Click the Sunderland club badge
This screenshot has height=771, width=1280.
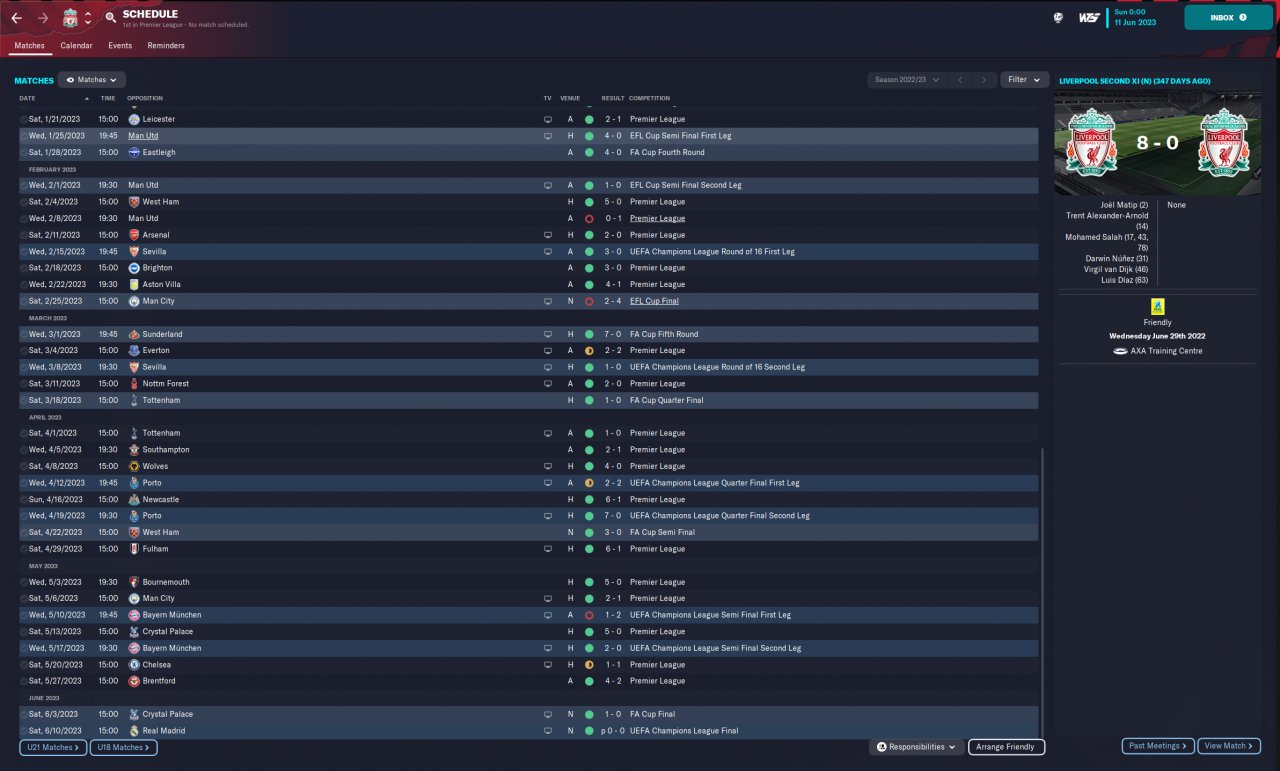tap(134, 334)
